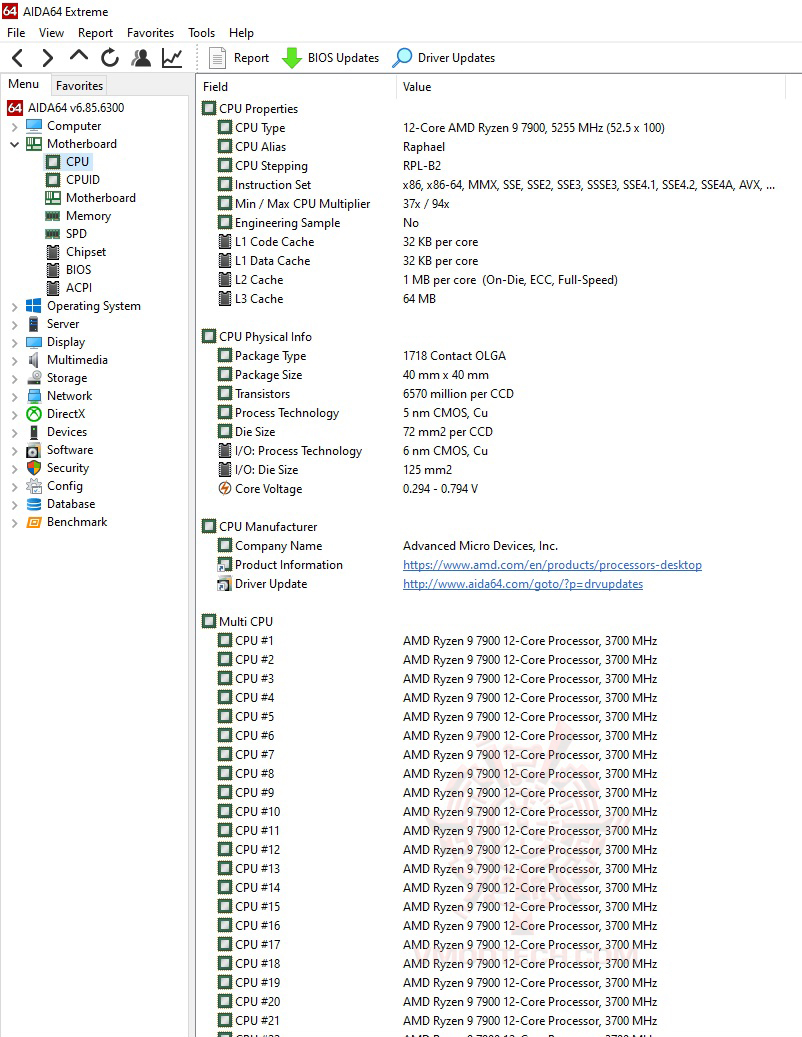Open the AMD product information link
This screenshot has height=1037, width=802.
(x=552, y=565)
